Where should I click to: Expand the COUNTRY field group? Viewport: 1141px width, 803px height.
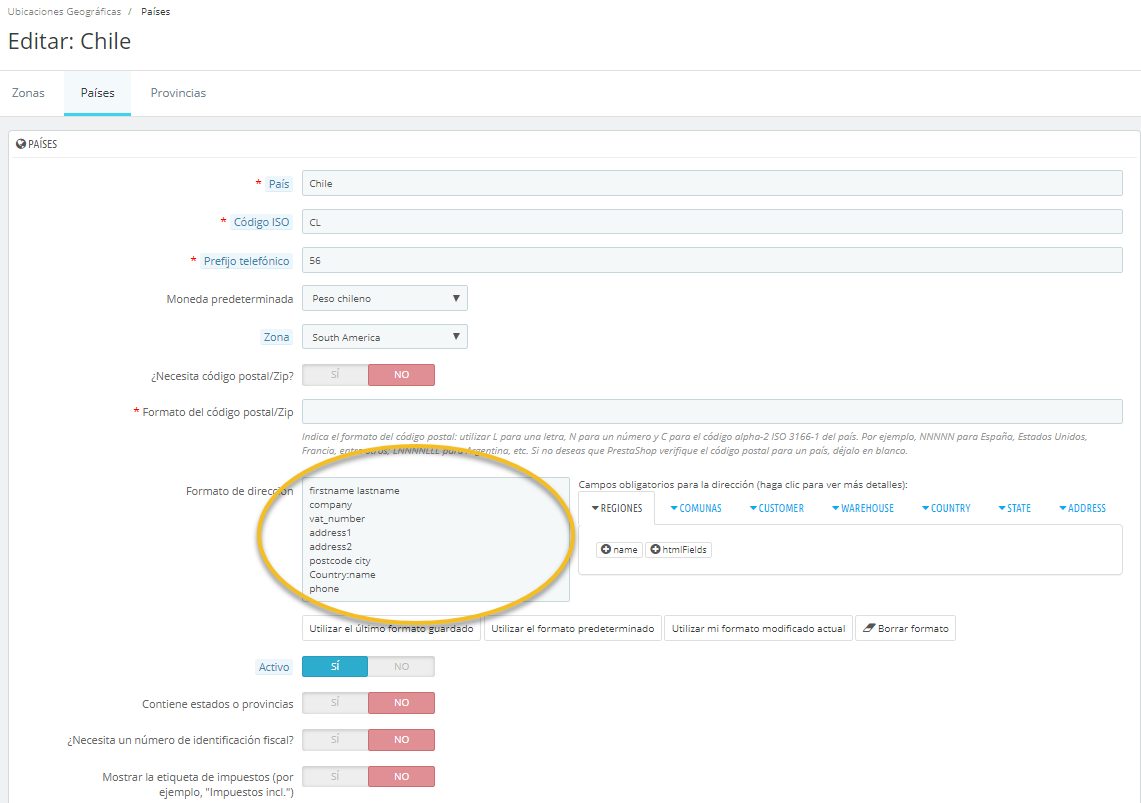(946, 508)
